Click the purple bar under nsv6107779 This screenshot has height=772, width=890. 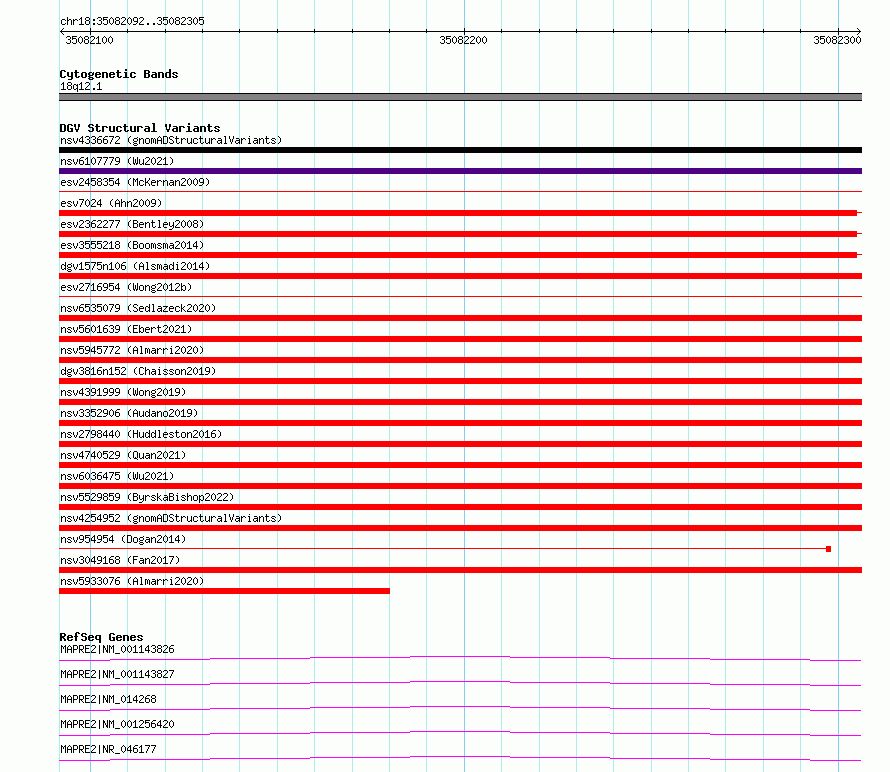coord(460,171)
